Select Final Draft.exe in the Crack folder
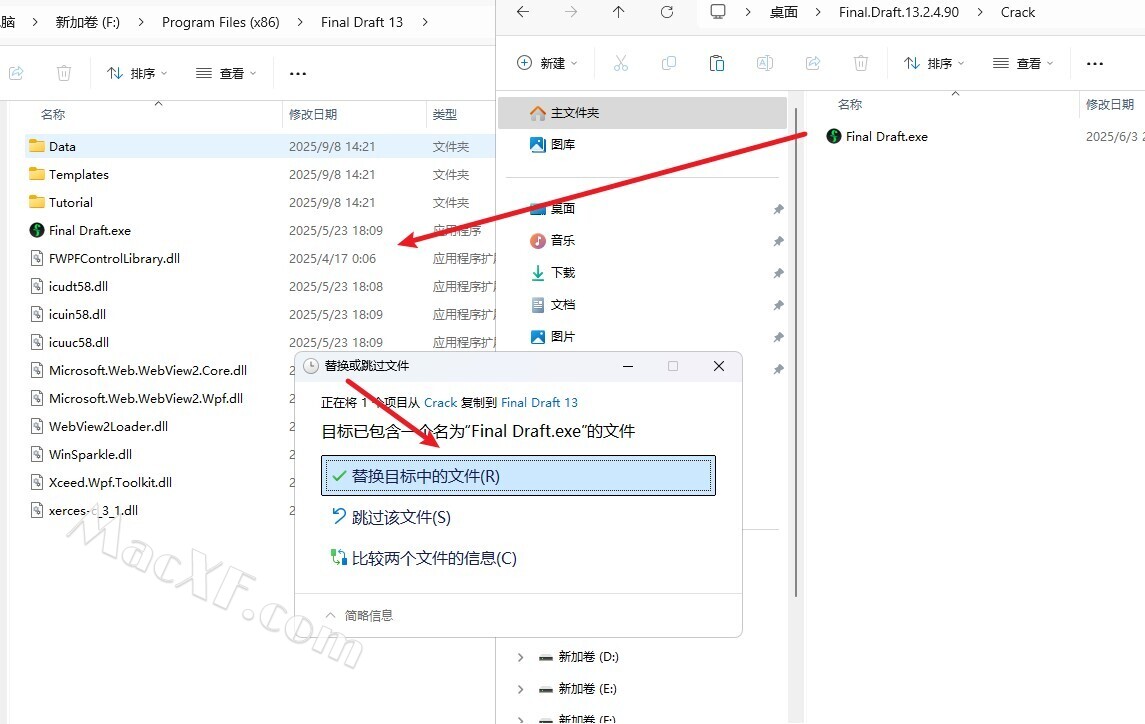The width and height of the screenshot is (1145, 724). [x=877, y=137]
